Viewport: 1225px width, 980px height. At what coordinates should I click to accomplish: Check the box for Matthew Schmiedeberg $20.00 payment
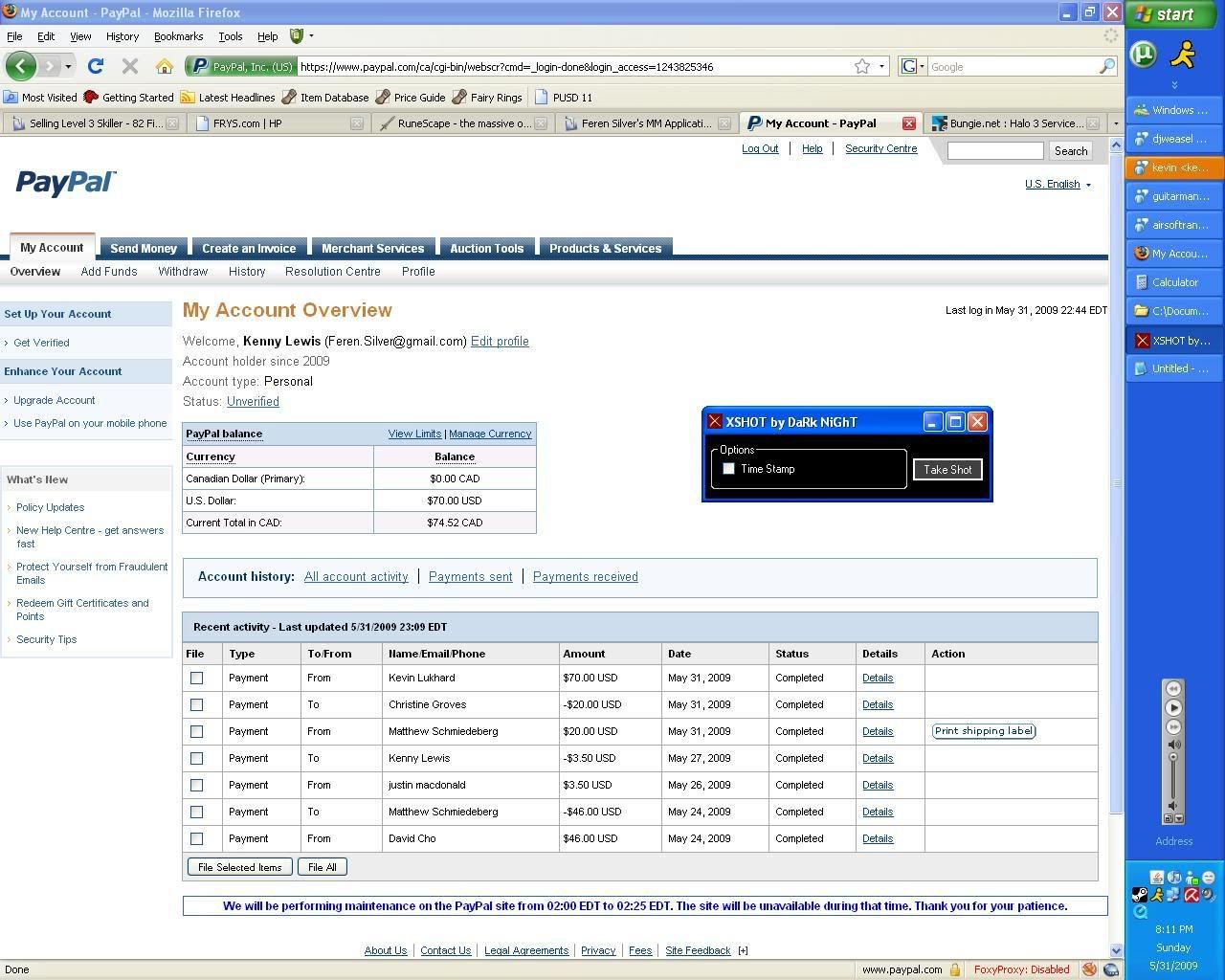click(x=196, y=731)
